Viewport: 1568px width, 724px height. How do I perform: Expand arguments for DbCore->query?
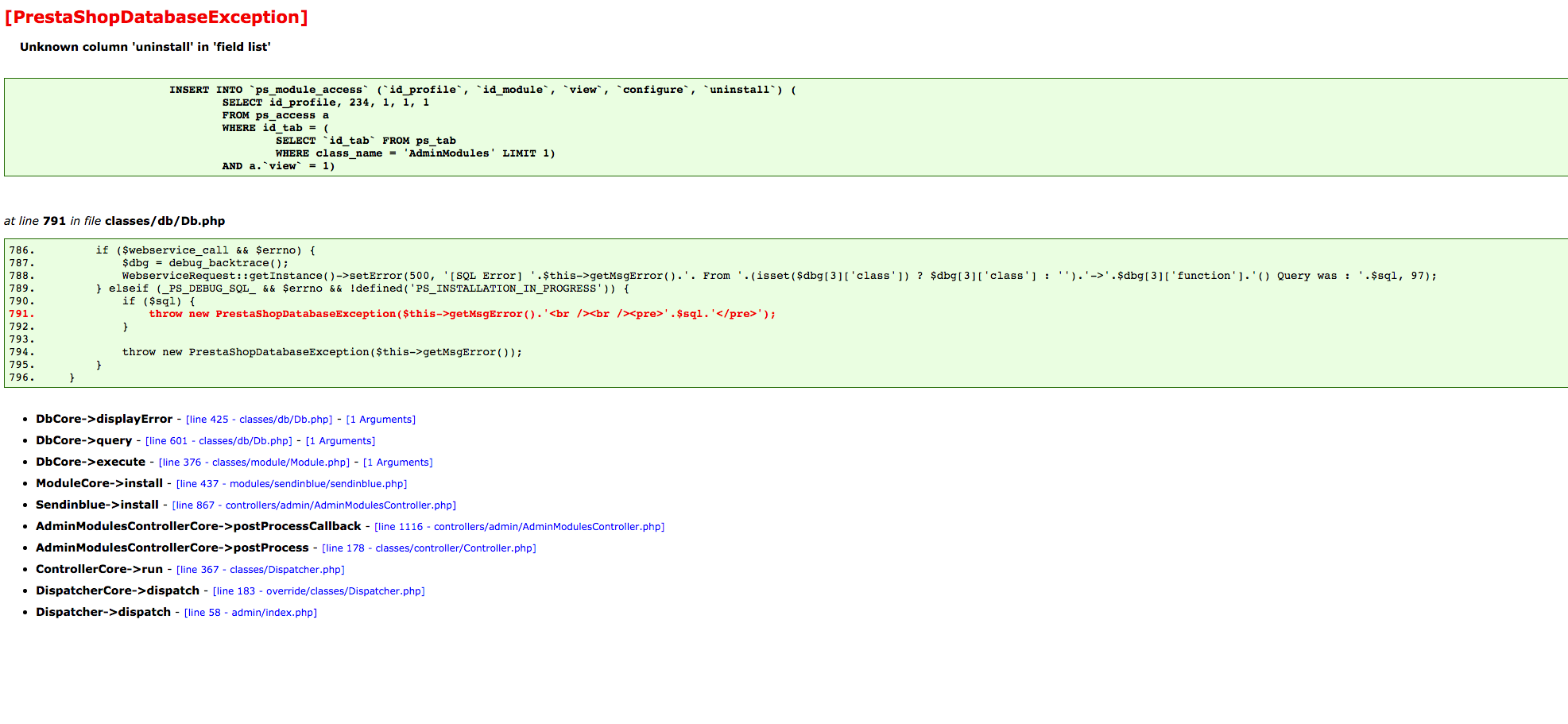pyautogui.click(x=340, y=441)
